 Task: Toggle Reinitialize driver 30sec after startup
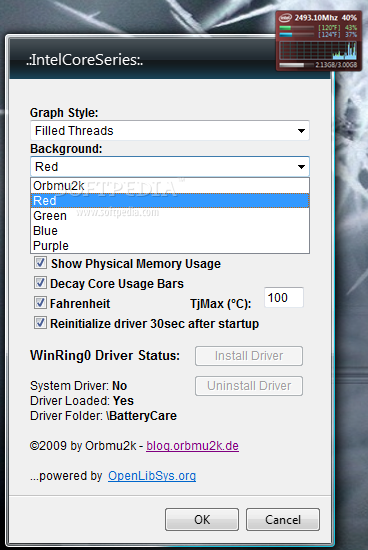[x=40, y=323]
